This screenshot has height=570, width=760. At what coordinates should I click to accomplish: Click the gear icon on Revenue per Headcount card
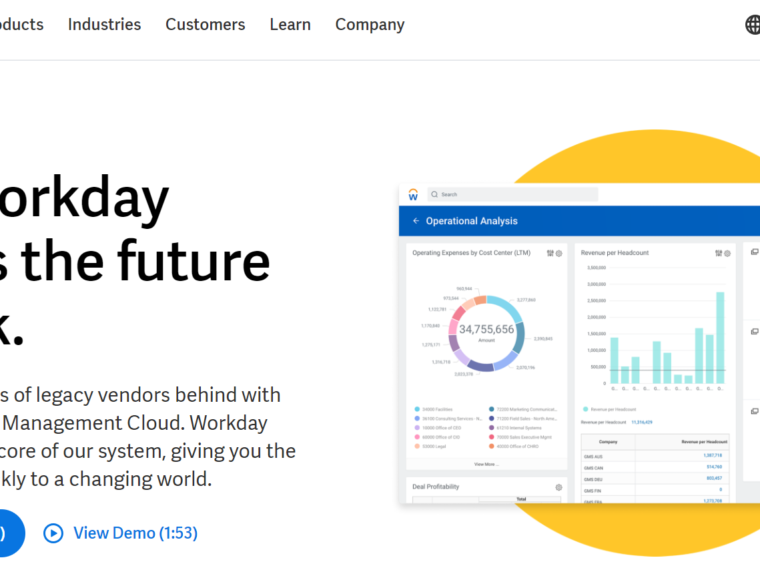(727, 253)
